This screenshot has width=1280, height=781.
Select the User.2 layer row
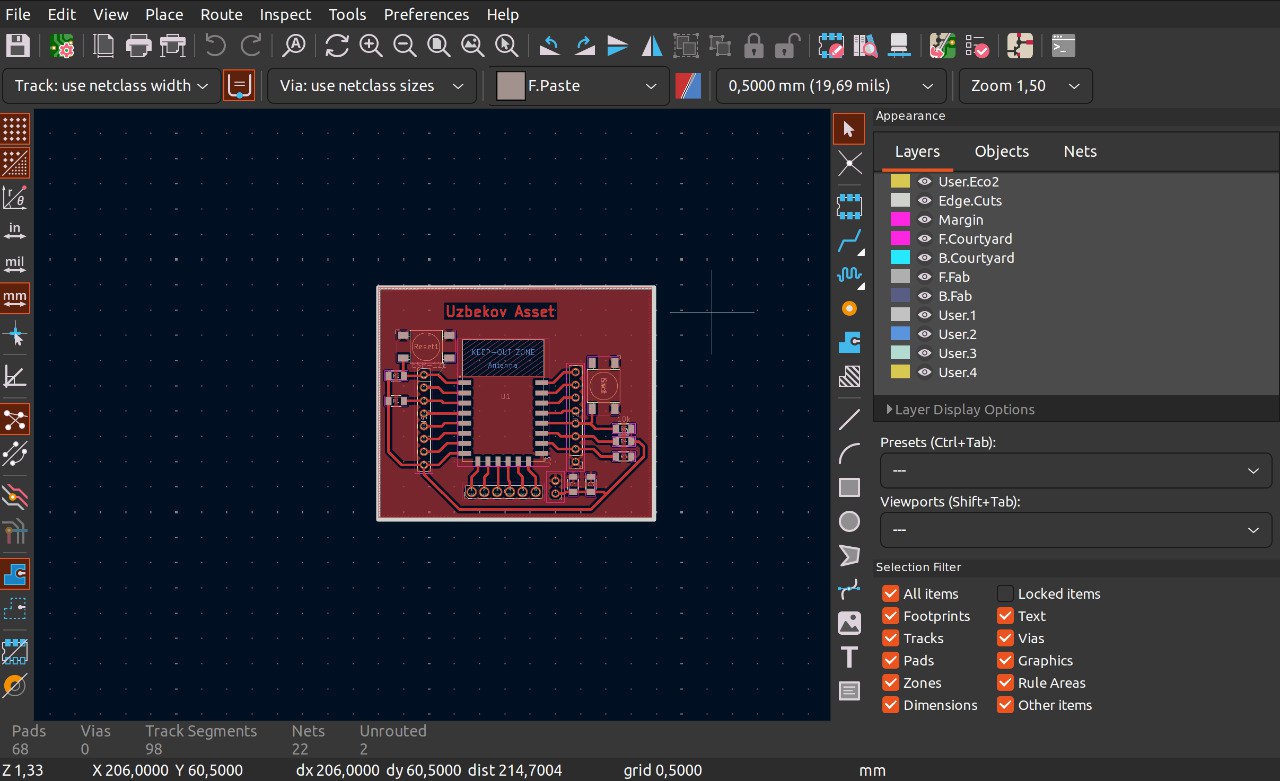[957, 334]
